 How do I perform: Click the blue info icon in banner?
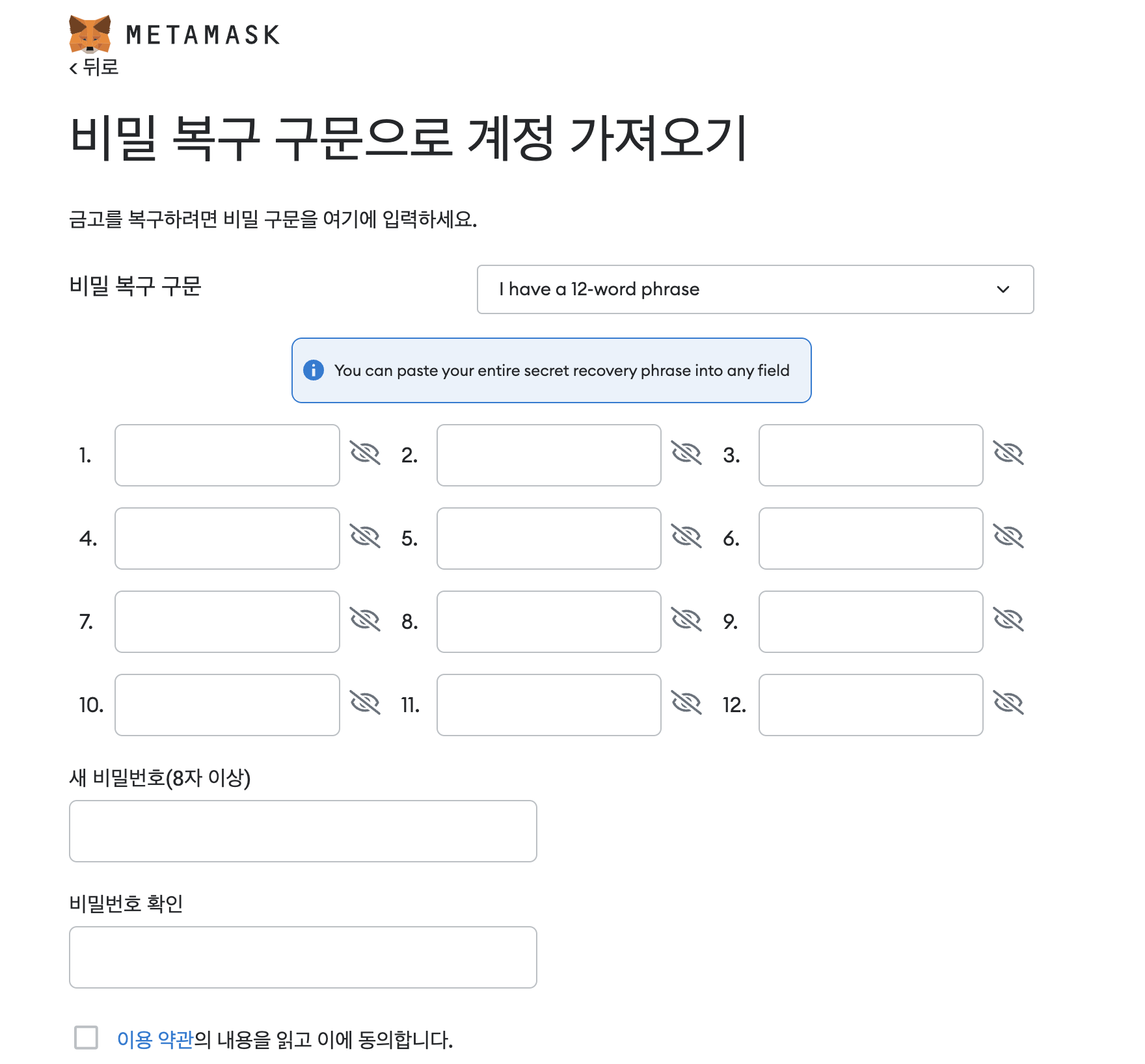coord(314,370)
